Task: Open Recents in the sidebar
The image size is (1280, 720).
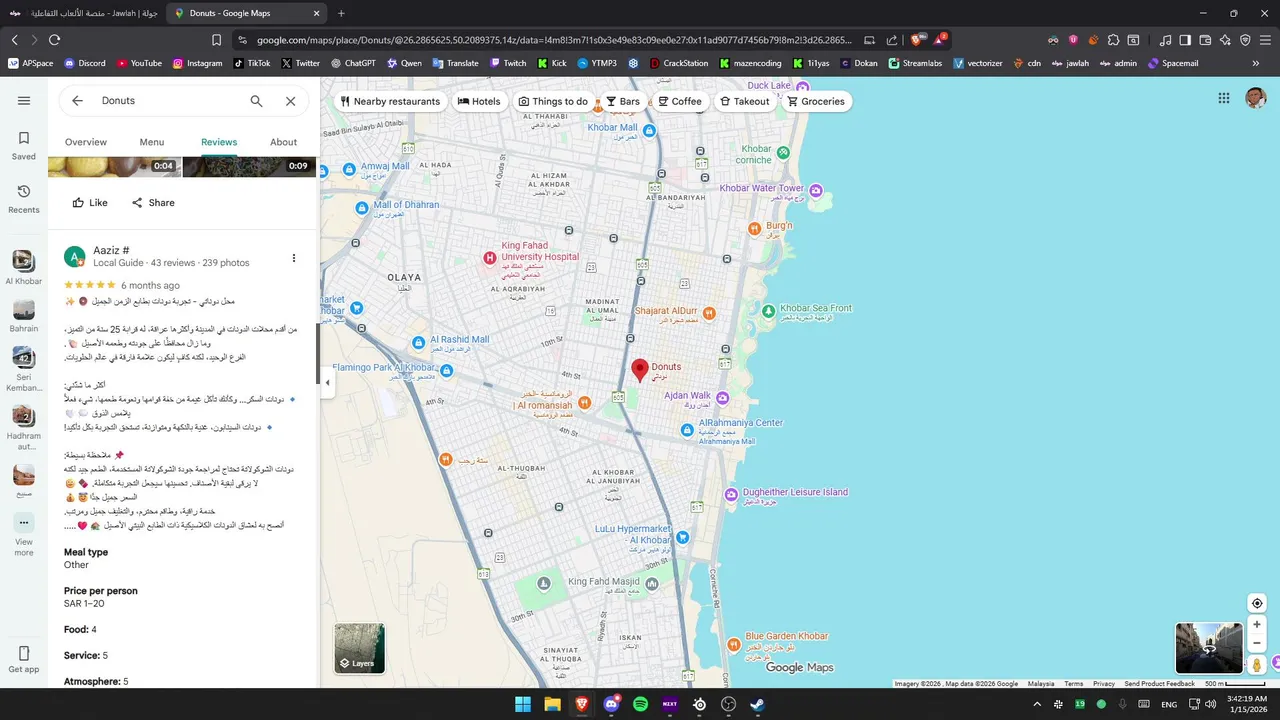Action: point(24,198)
